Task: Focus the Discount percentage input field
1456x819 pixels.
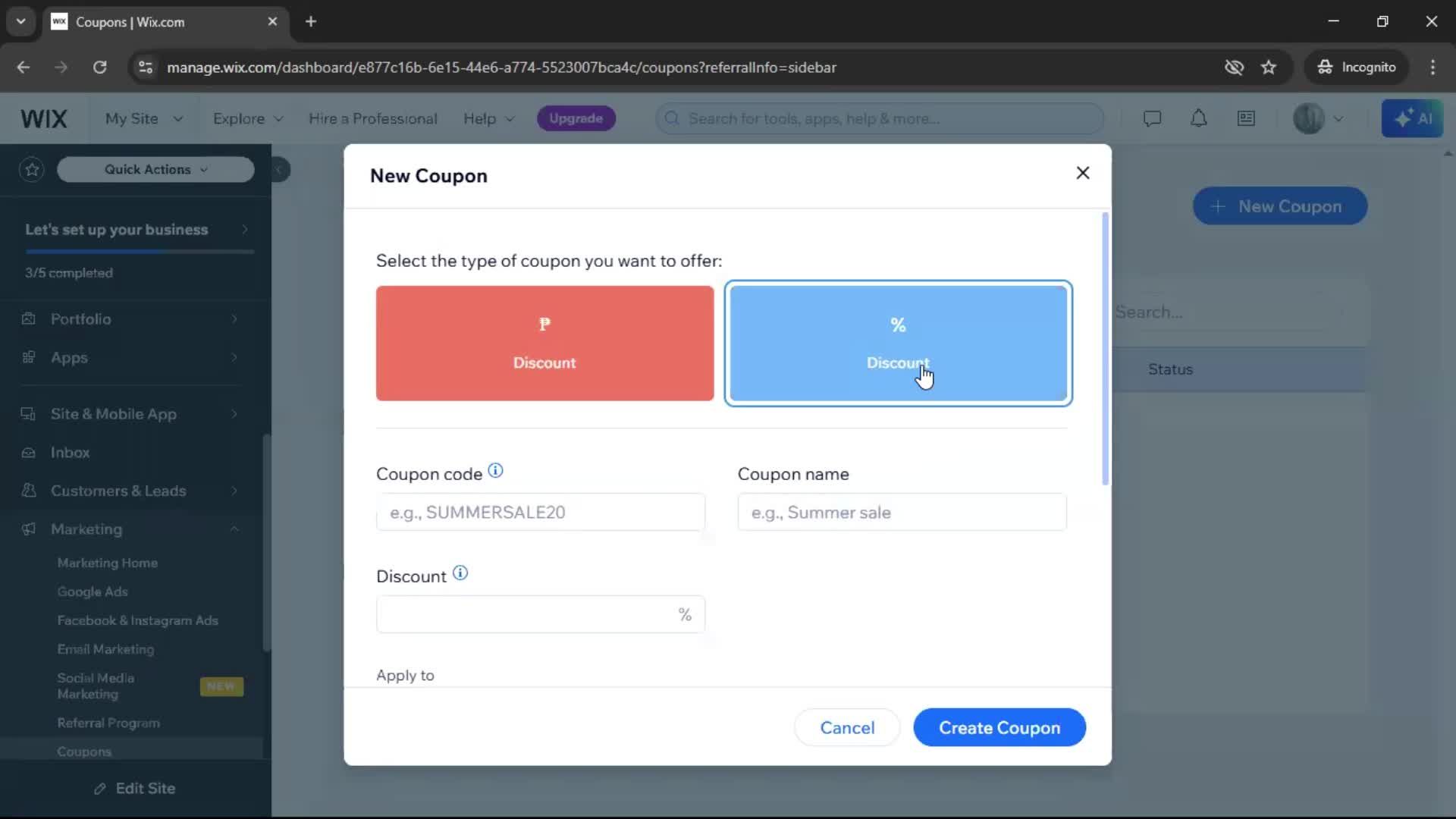Action: [x=541, y=614]
